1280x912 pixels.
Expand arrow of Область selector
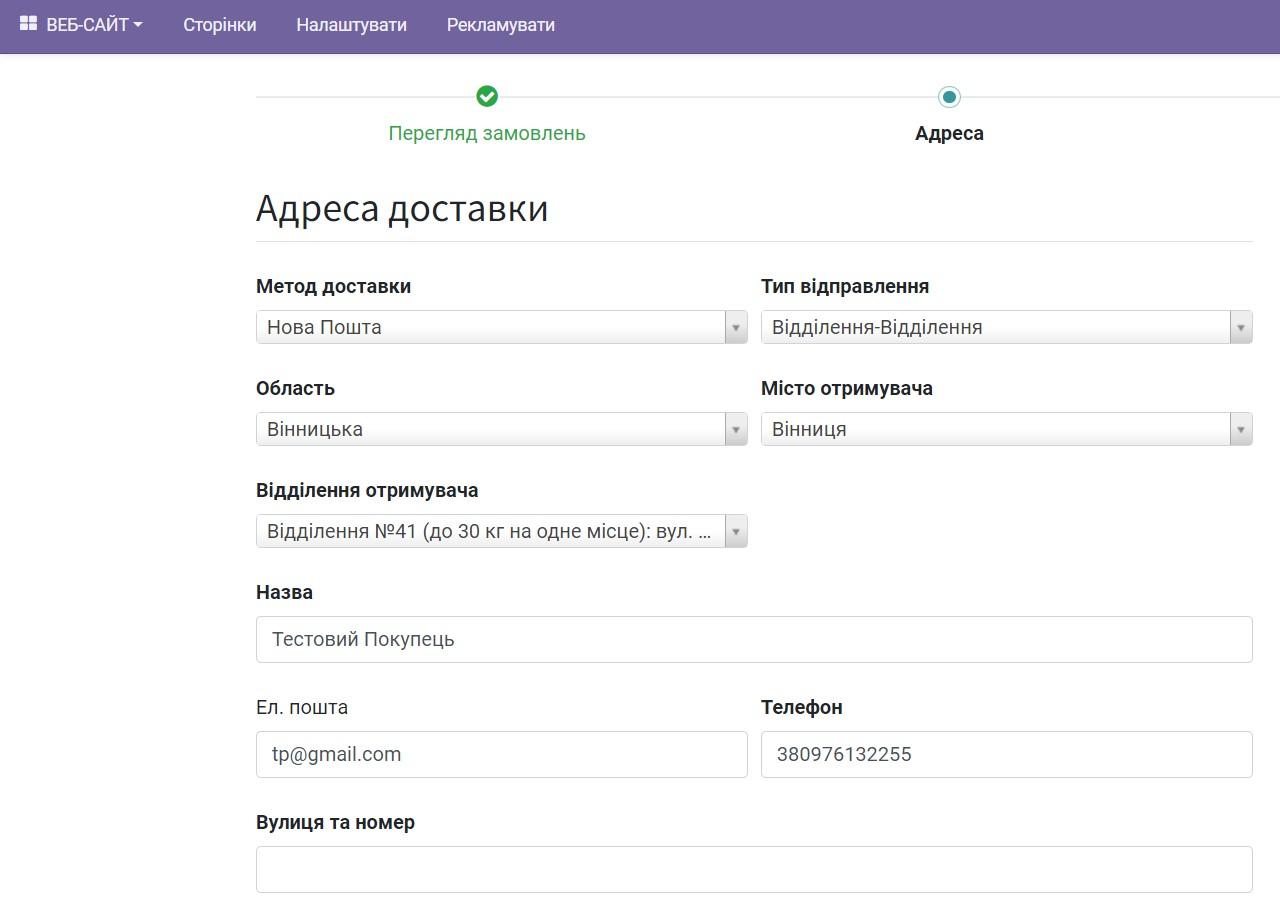(736, 429)
